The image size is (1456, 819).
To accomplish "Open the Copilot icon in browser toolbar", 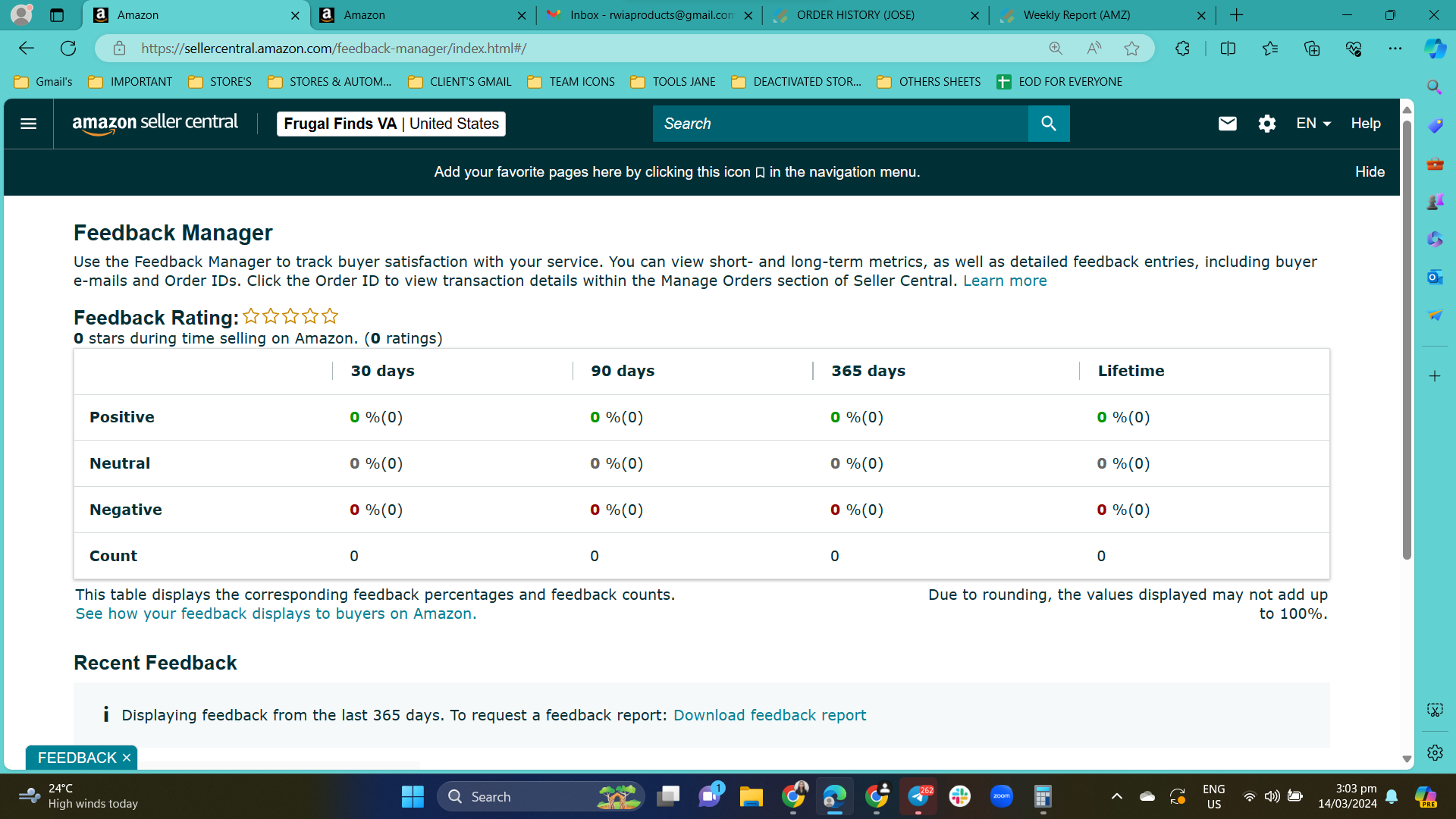I will tap(1435, 49).
